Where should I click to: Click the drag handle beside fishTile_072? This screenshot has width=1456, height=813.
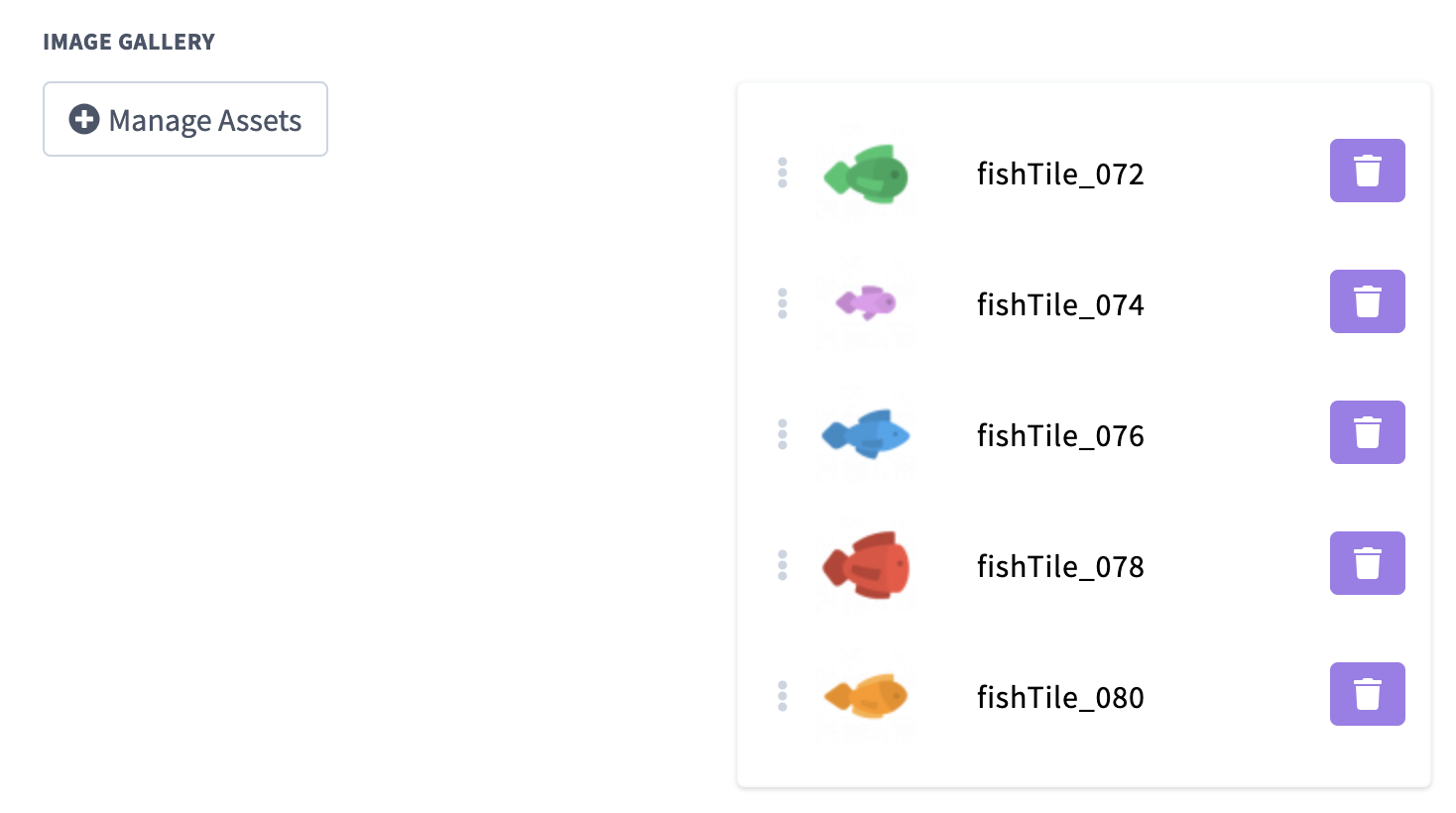[x=783, y=173]
